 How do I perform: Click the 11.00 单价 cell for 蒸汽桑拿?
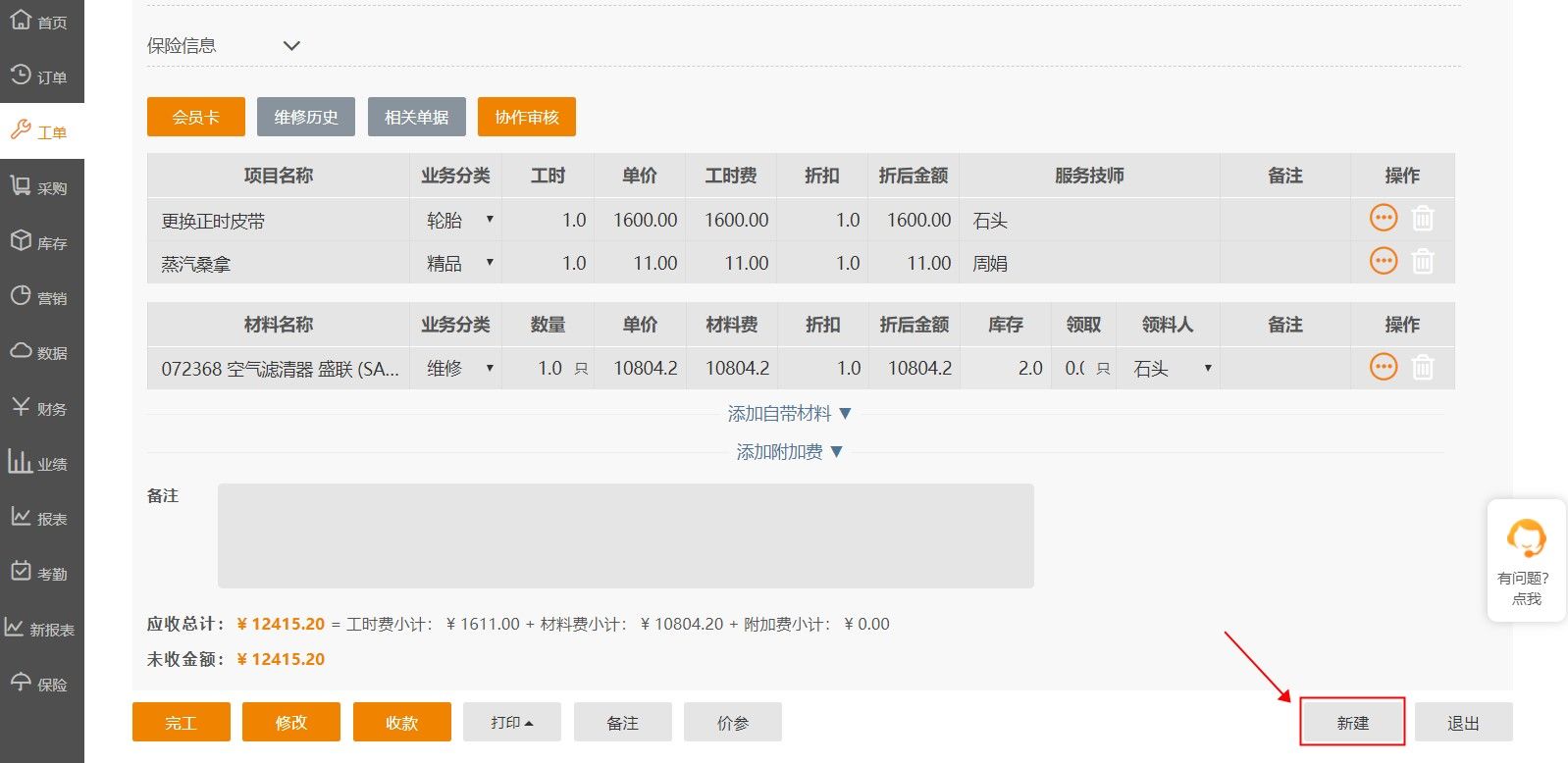[x=640, y=263]
